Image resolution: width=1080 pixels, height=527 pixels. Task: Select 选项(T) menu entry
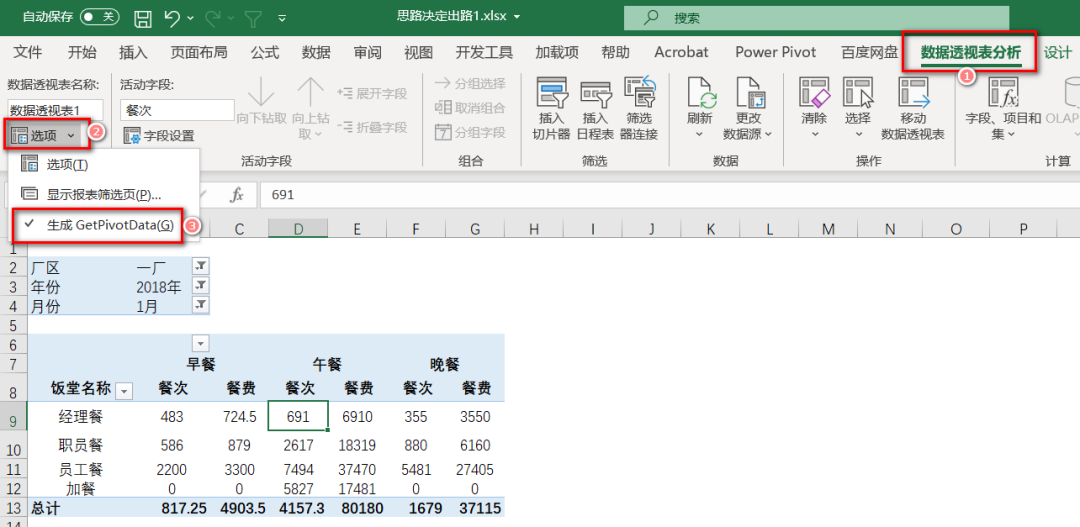tap(105, 165)
